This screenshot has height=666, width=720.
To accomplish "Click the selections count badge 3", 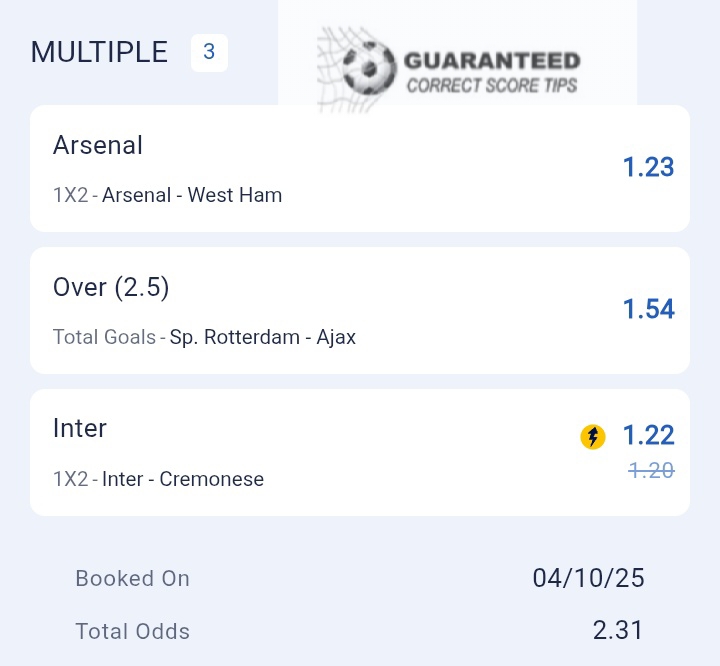I will pyautogui.click(x=209, y=52).
